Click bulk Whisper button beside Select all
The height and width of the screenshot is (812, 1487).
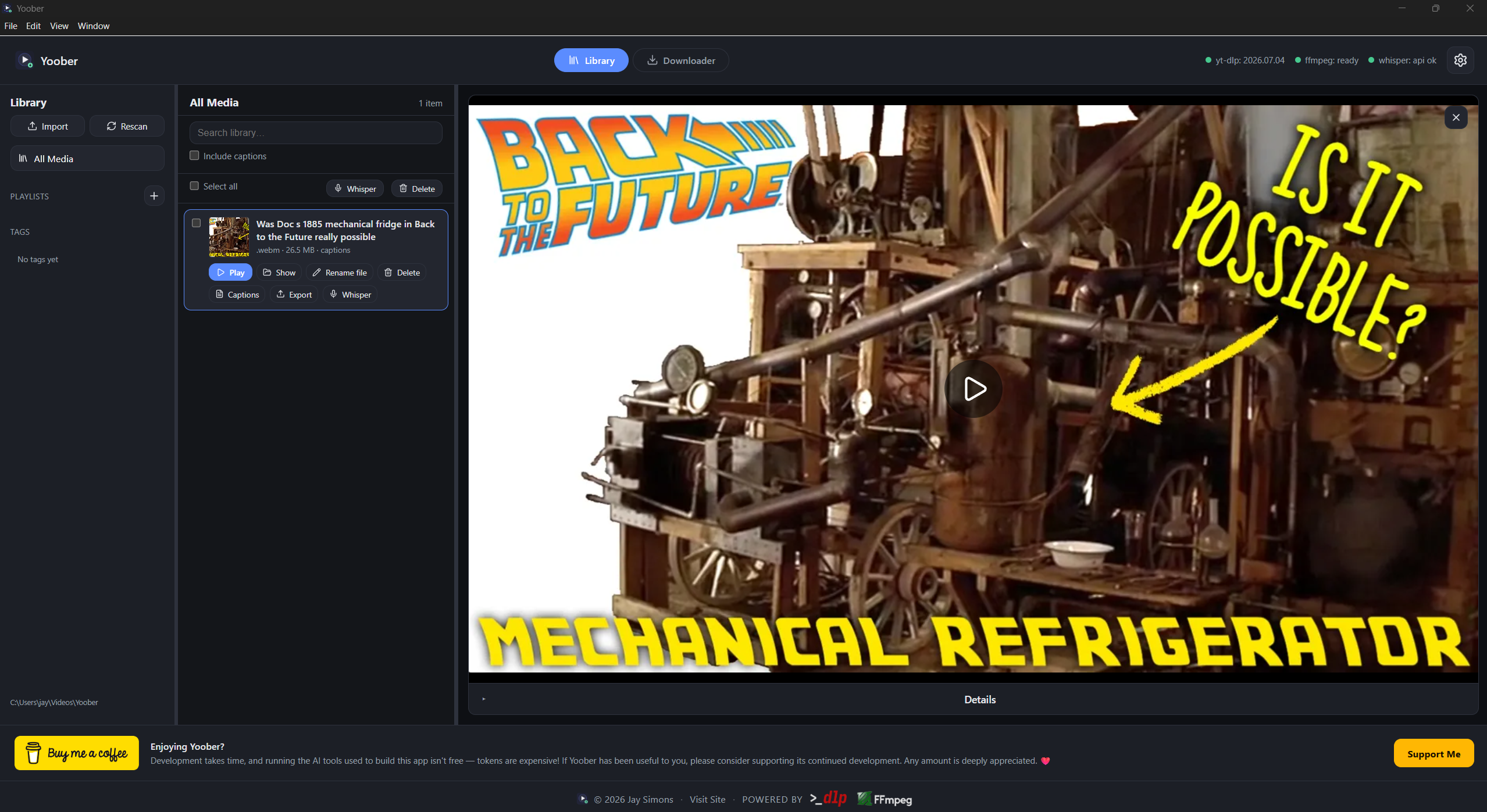(x=355, y=188)
